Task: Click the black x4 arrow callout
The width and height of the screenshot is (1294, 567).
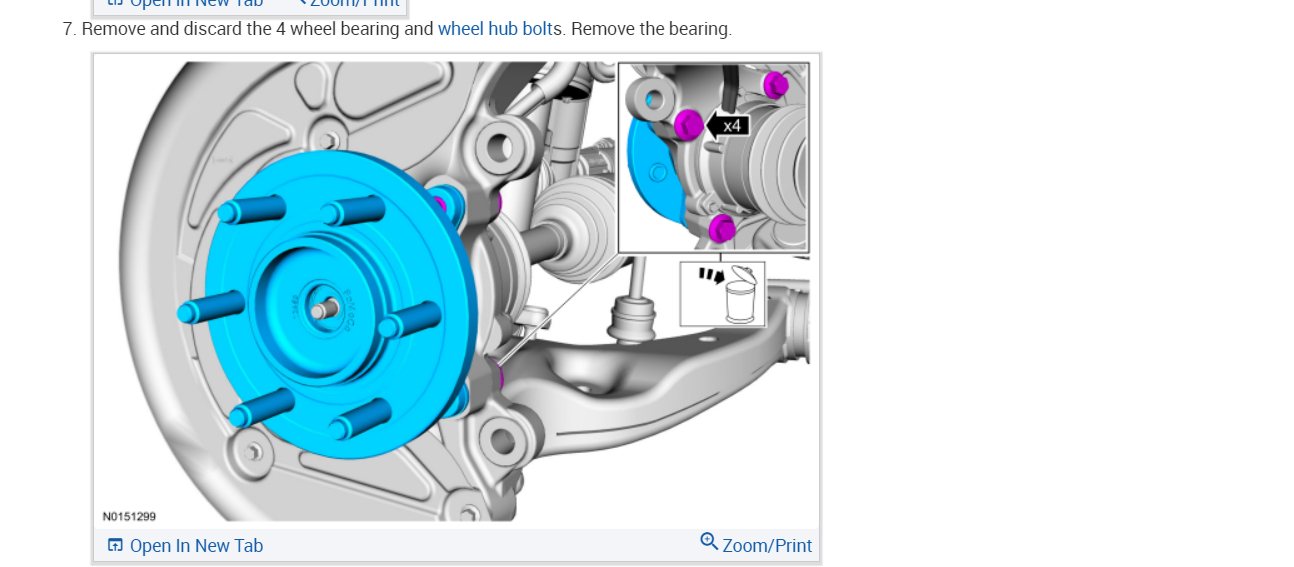Action: click(728, 126)
